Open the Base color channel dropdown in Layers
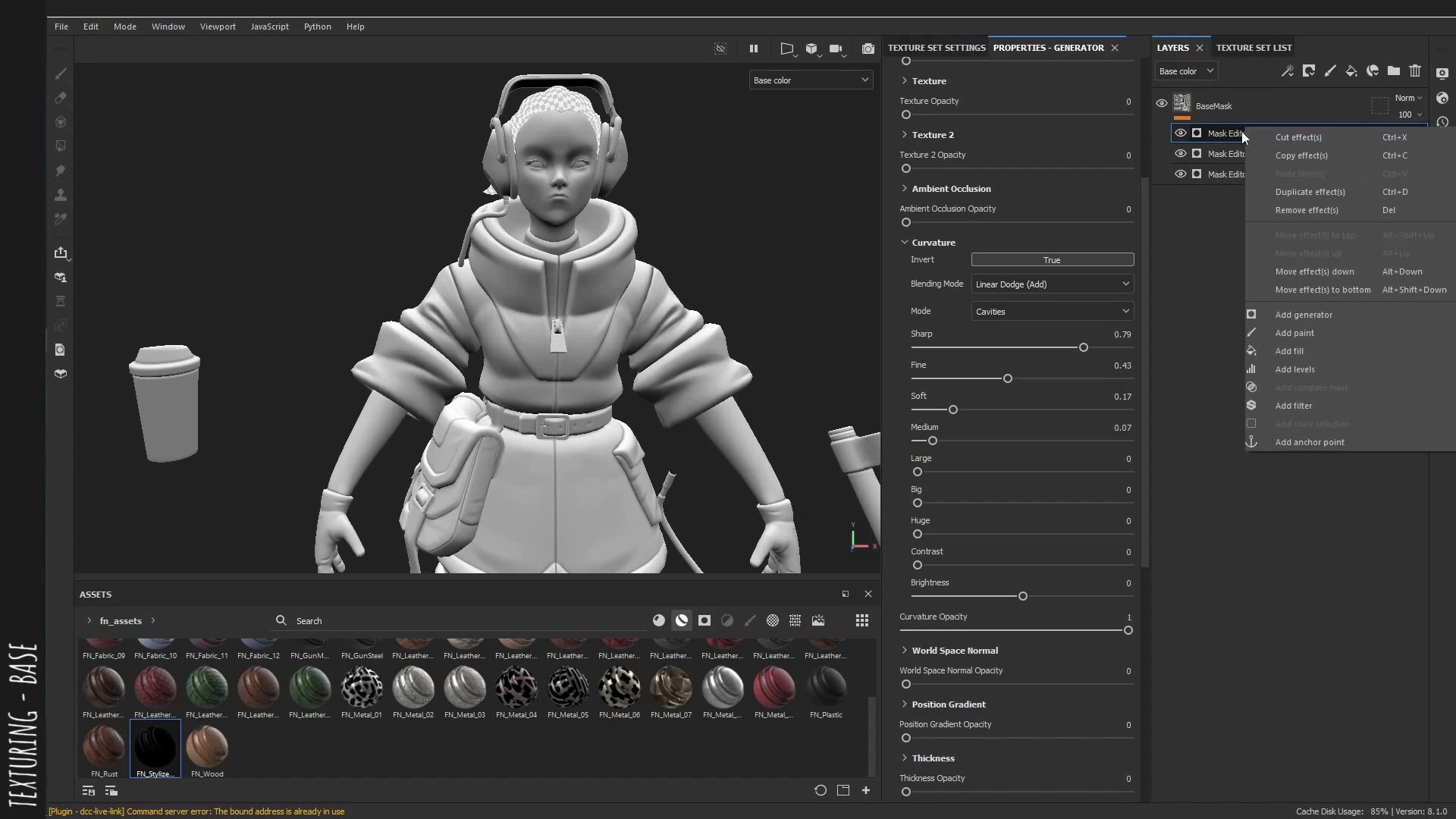This screenshot has width=1456, height=819. (1185, 71)
